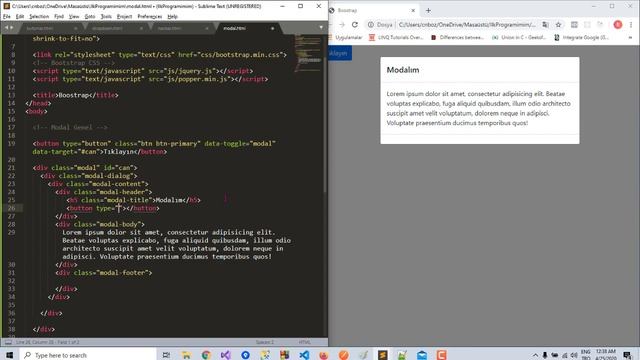This screenshot has width=640, height=360.
Task: Expand the bookmarks overflow chevron
Action: (x=631, y=38)
